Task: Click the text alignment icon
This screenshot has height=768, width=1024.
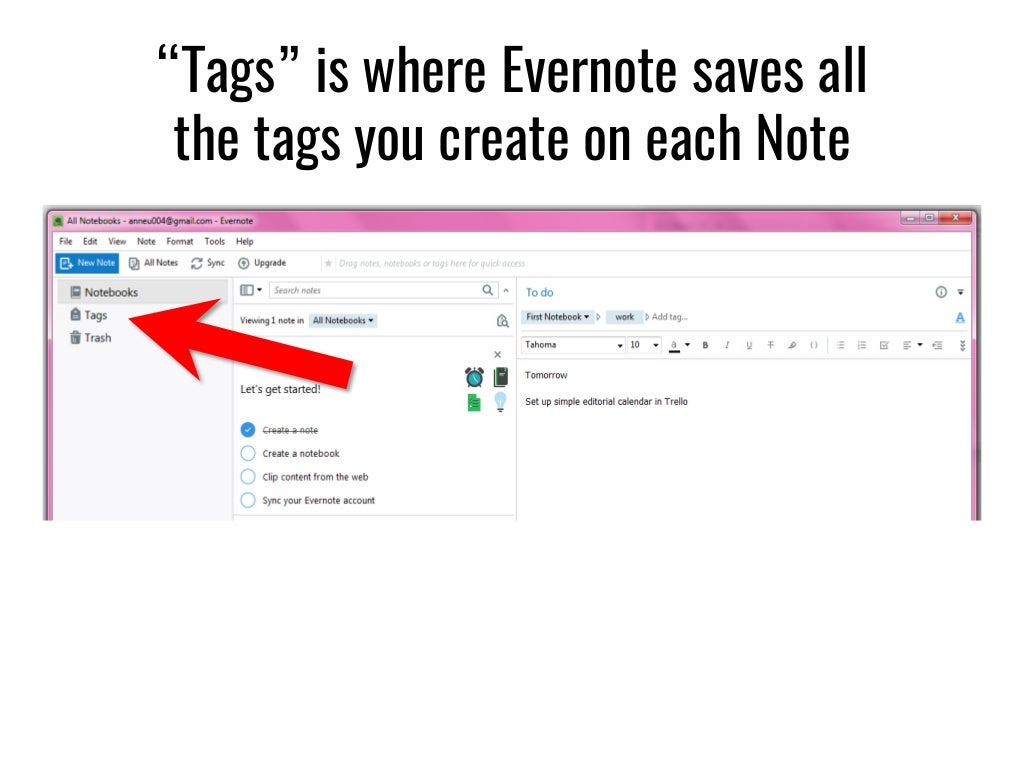Action: coord(907,345)
